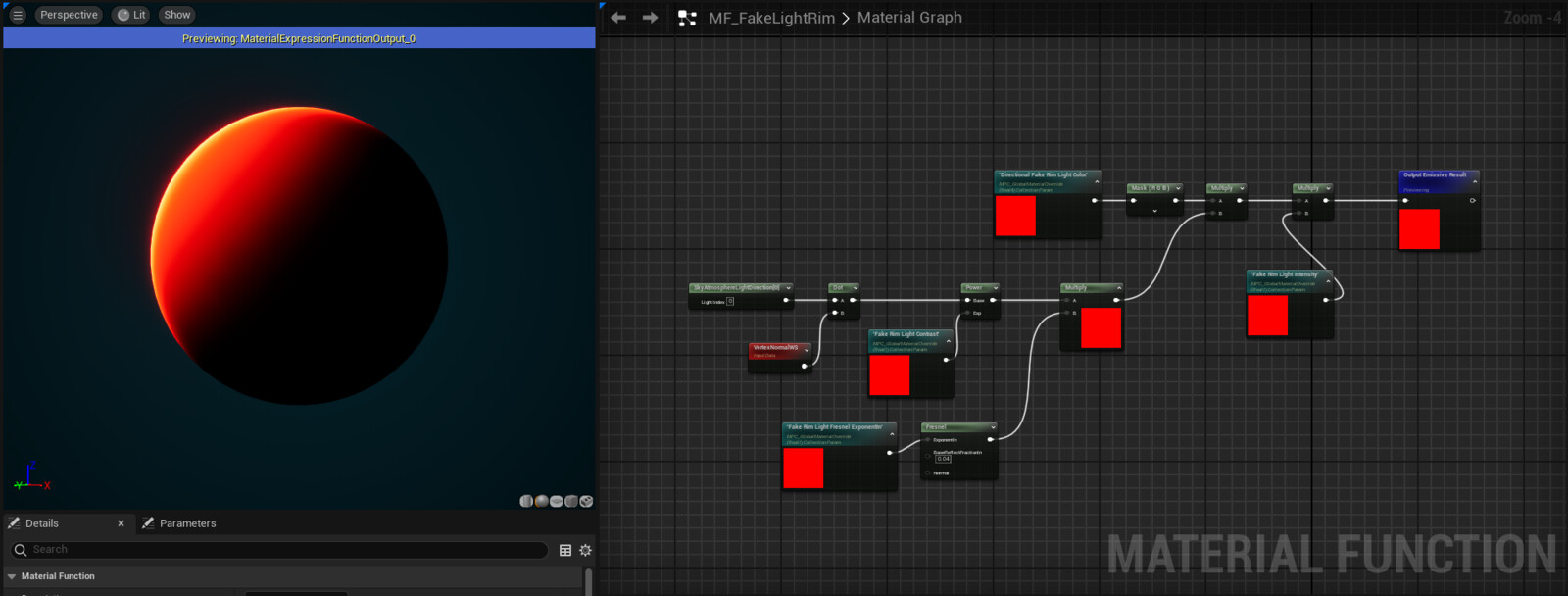Screen dimensions: 1568x596
Task: Collapse middle Multiply node with preview
Action: (1118, 288)
